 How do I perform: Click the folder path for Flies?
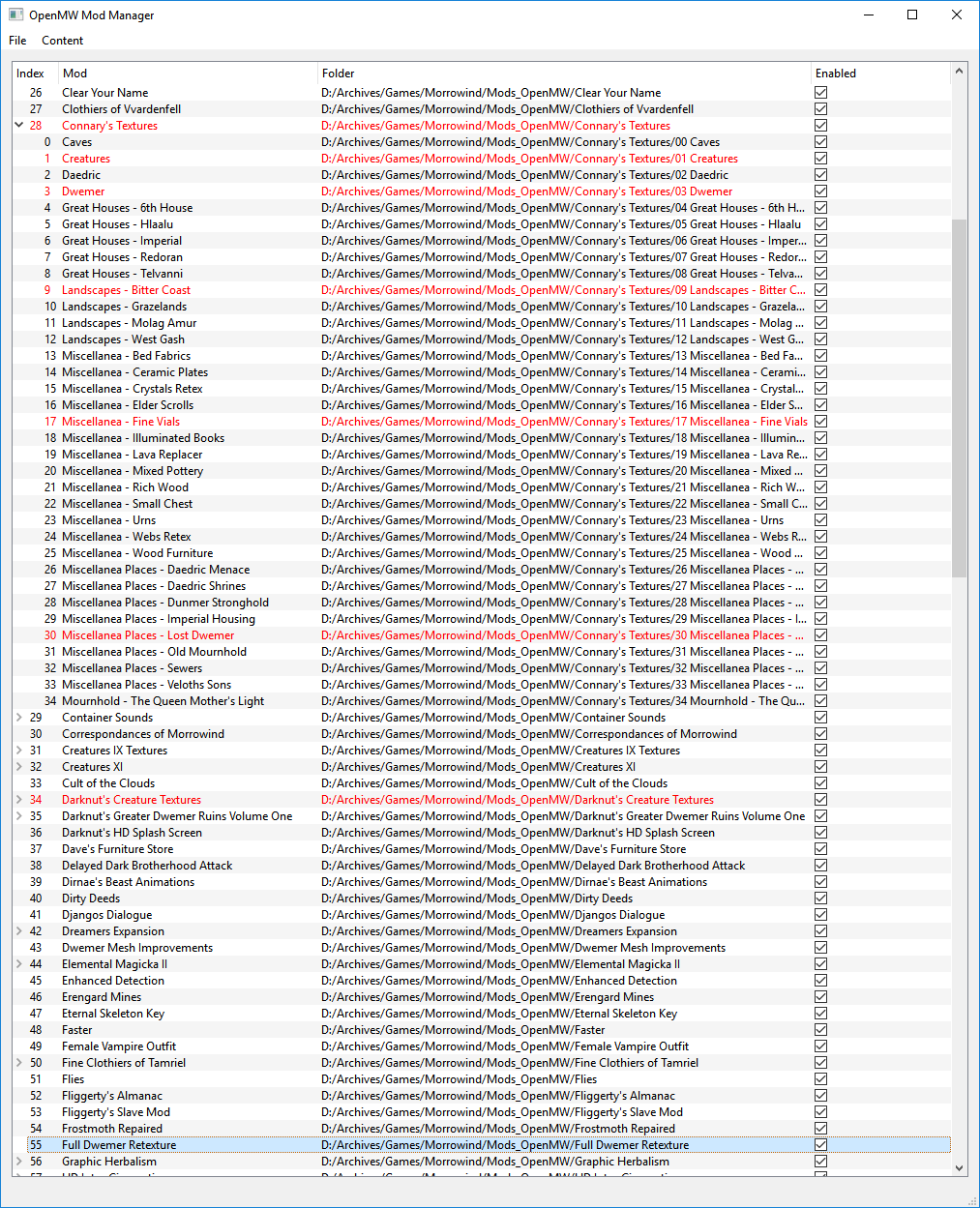(x=460, y=1079)
